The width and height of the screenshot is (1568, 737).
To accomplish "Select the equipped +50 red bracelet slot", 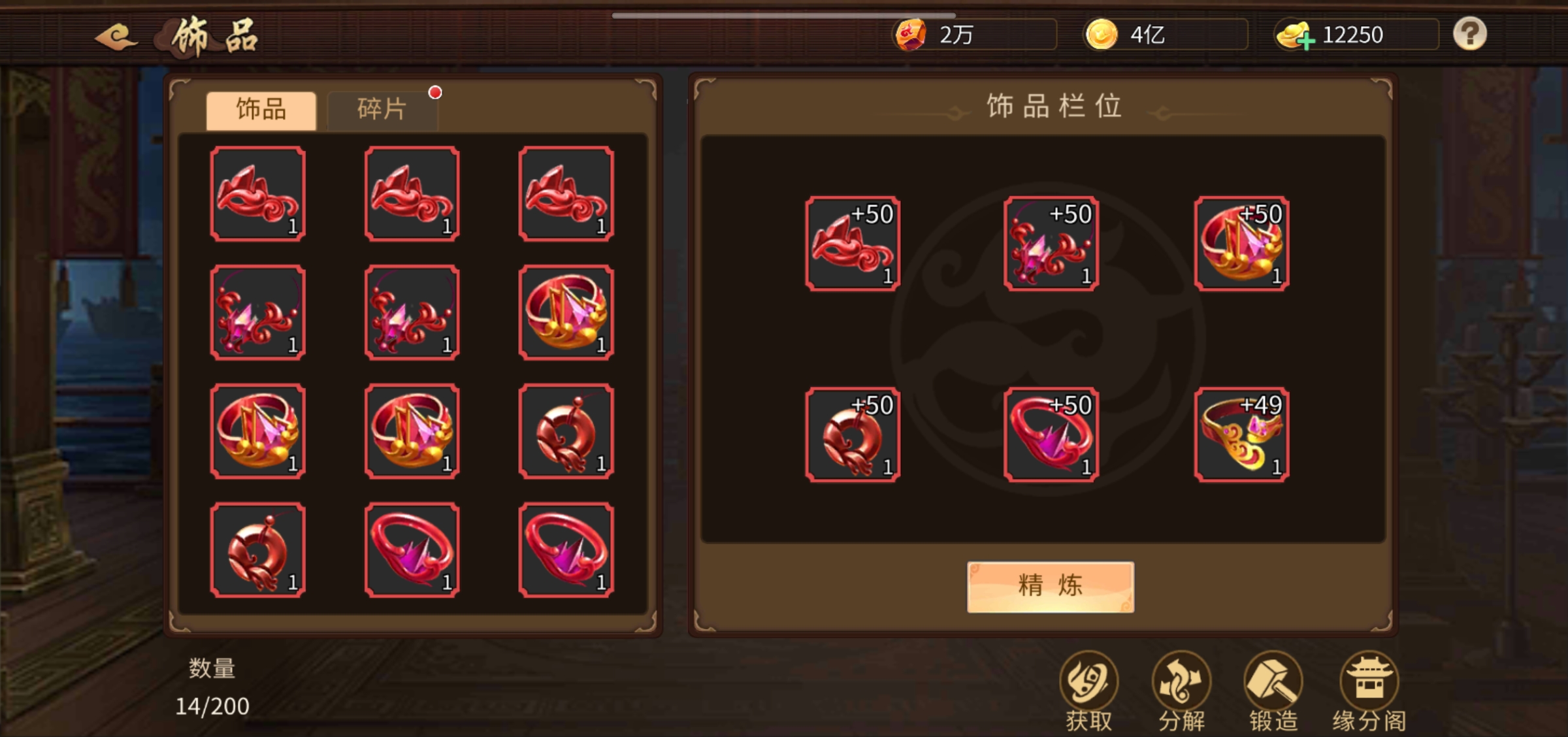I will coord(1051,434).
